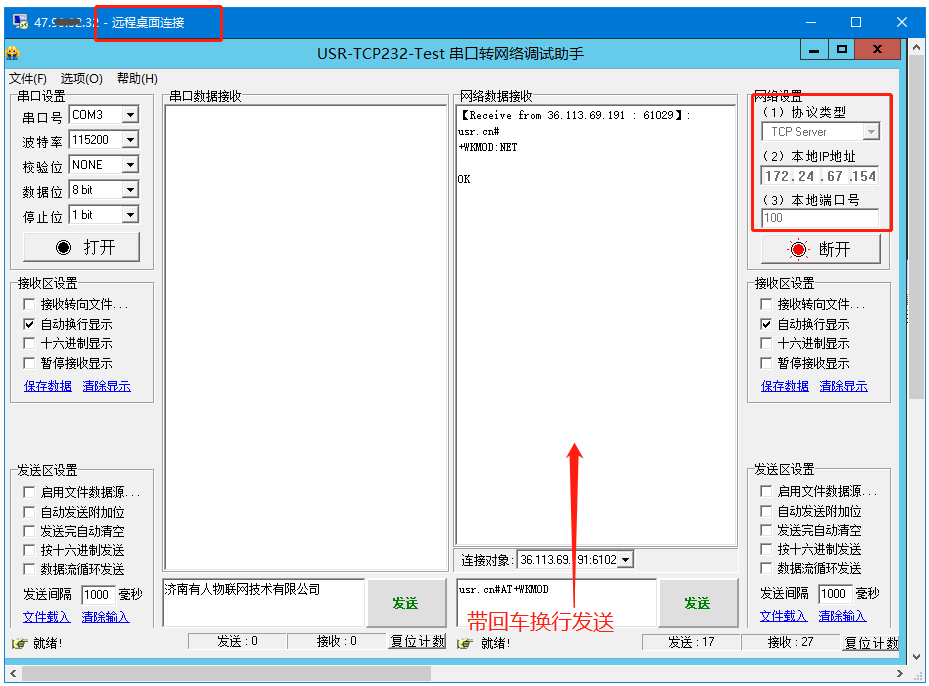Click serial side 保存数据 link
Screen dimensions: 929x686
(x=47, y=386)
